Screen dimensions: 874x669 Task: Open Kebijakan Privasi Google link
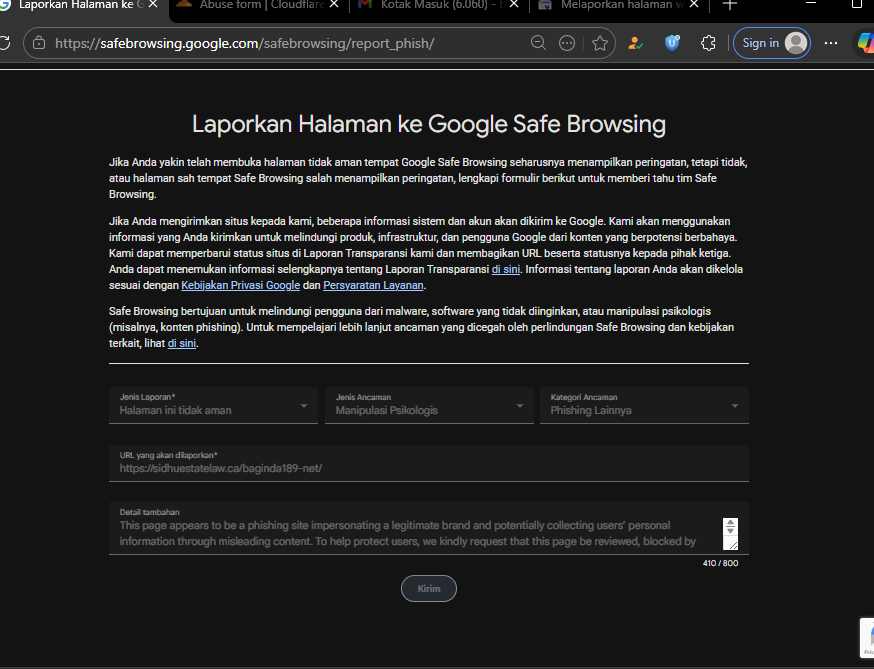[x=241, y=285]
